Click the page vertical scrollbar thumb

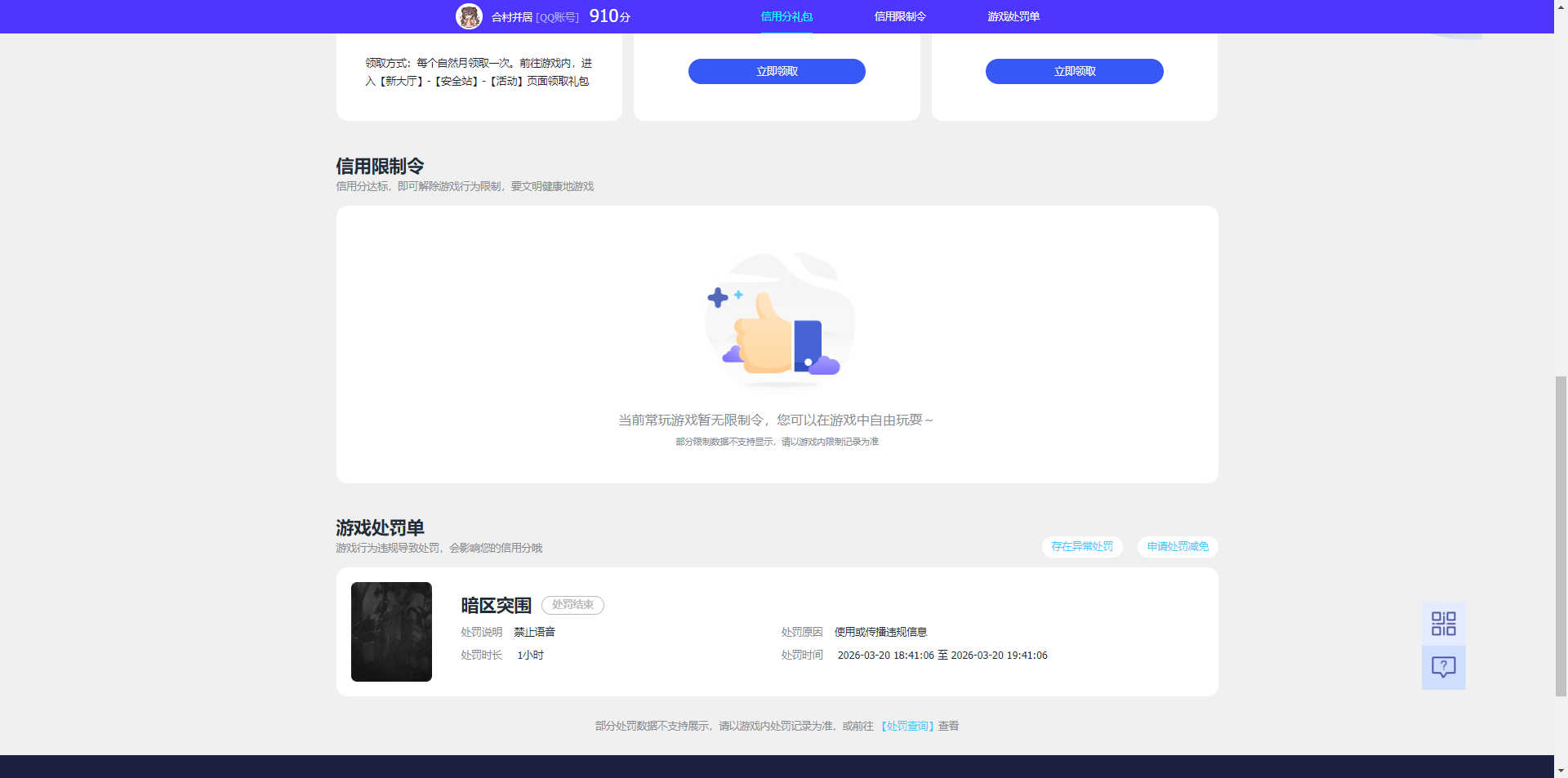pos(1561,536)
